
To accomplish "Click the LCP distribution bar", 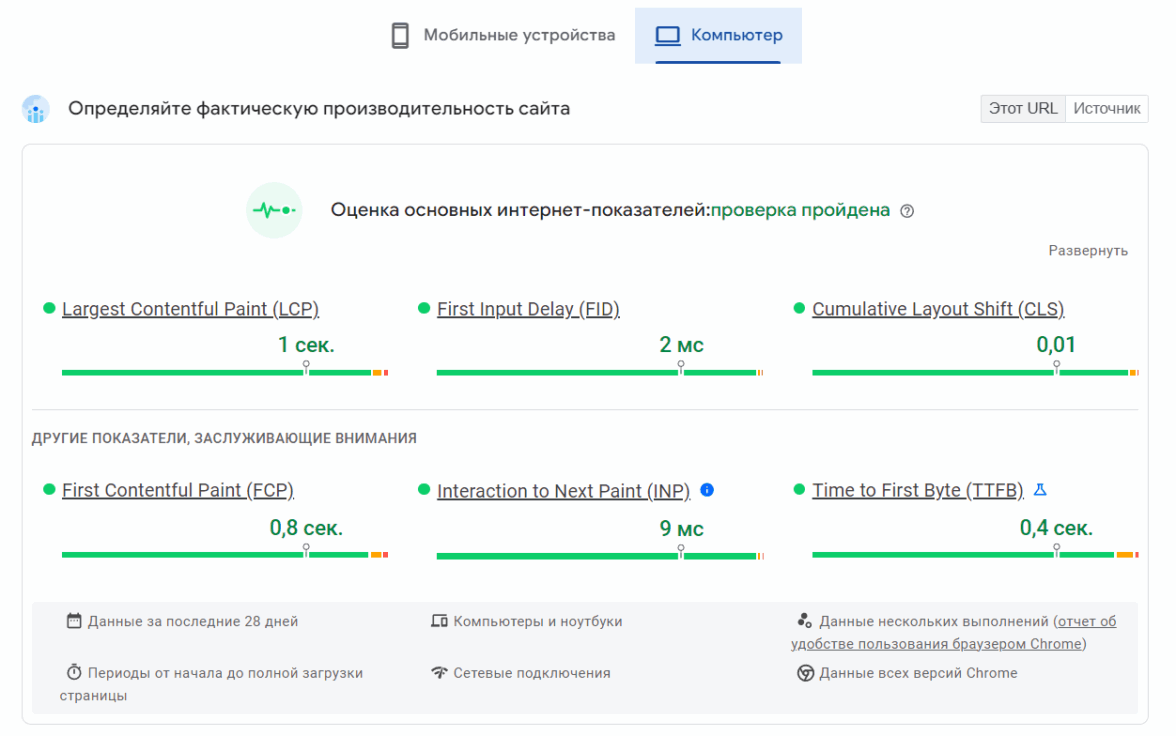I will point(224,373).
